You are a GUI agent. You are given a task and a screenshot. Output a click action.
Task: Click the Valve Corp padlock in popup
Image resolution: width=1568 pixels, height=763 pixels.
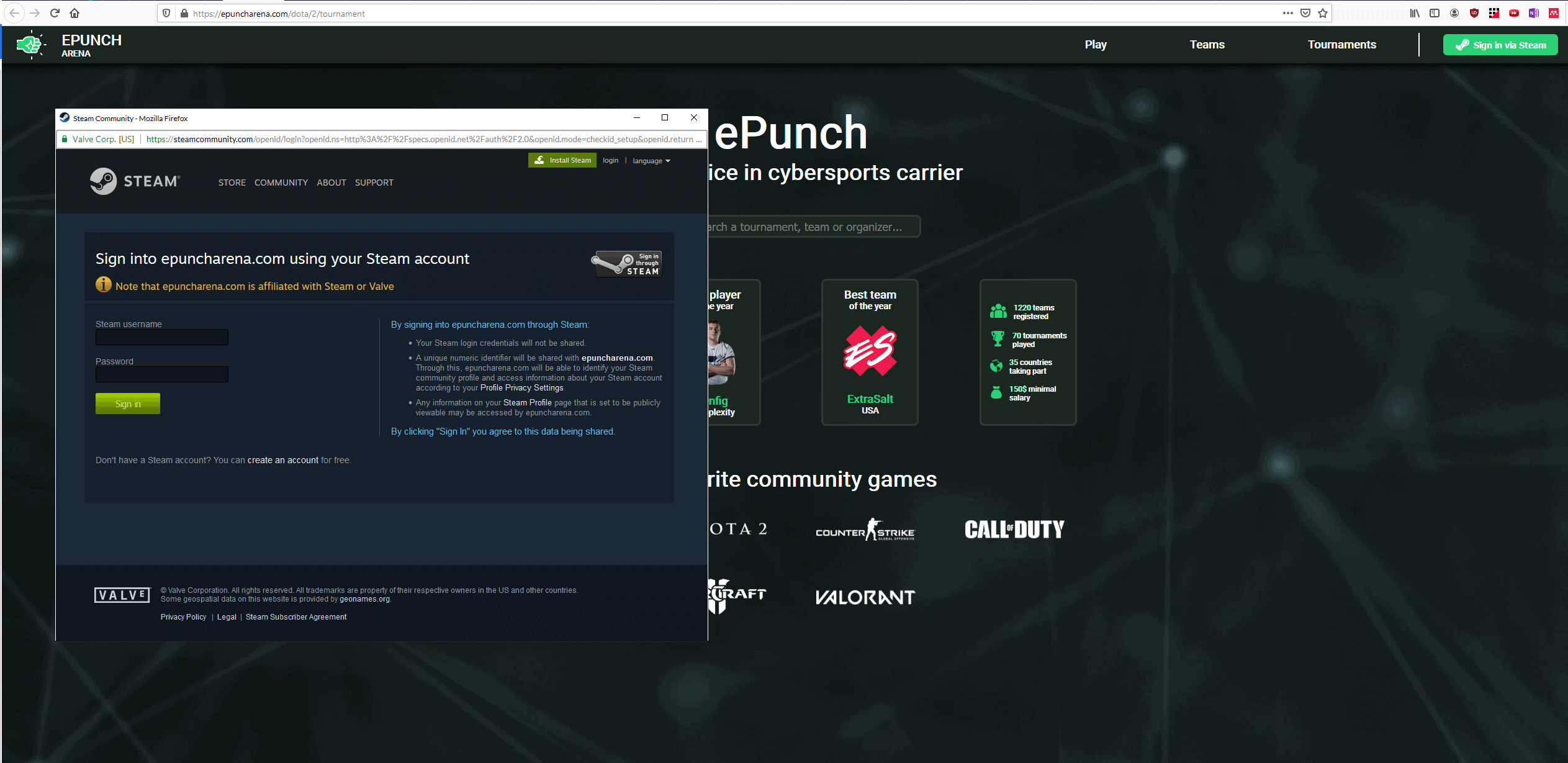[x=65, y=139]
